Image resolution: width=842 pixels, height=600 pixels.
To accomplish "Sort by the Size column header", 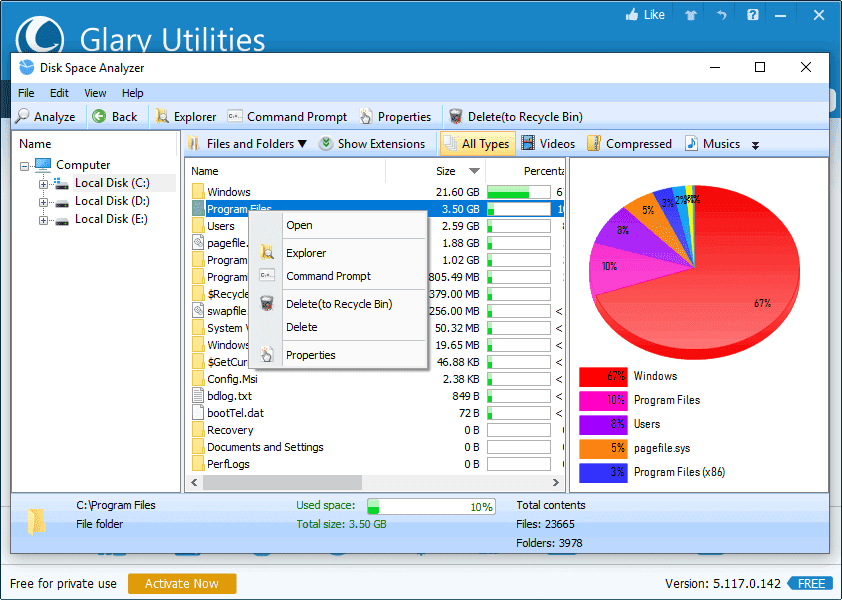I will pos(435,171).
